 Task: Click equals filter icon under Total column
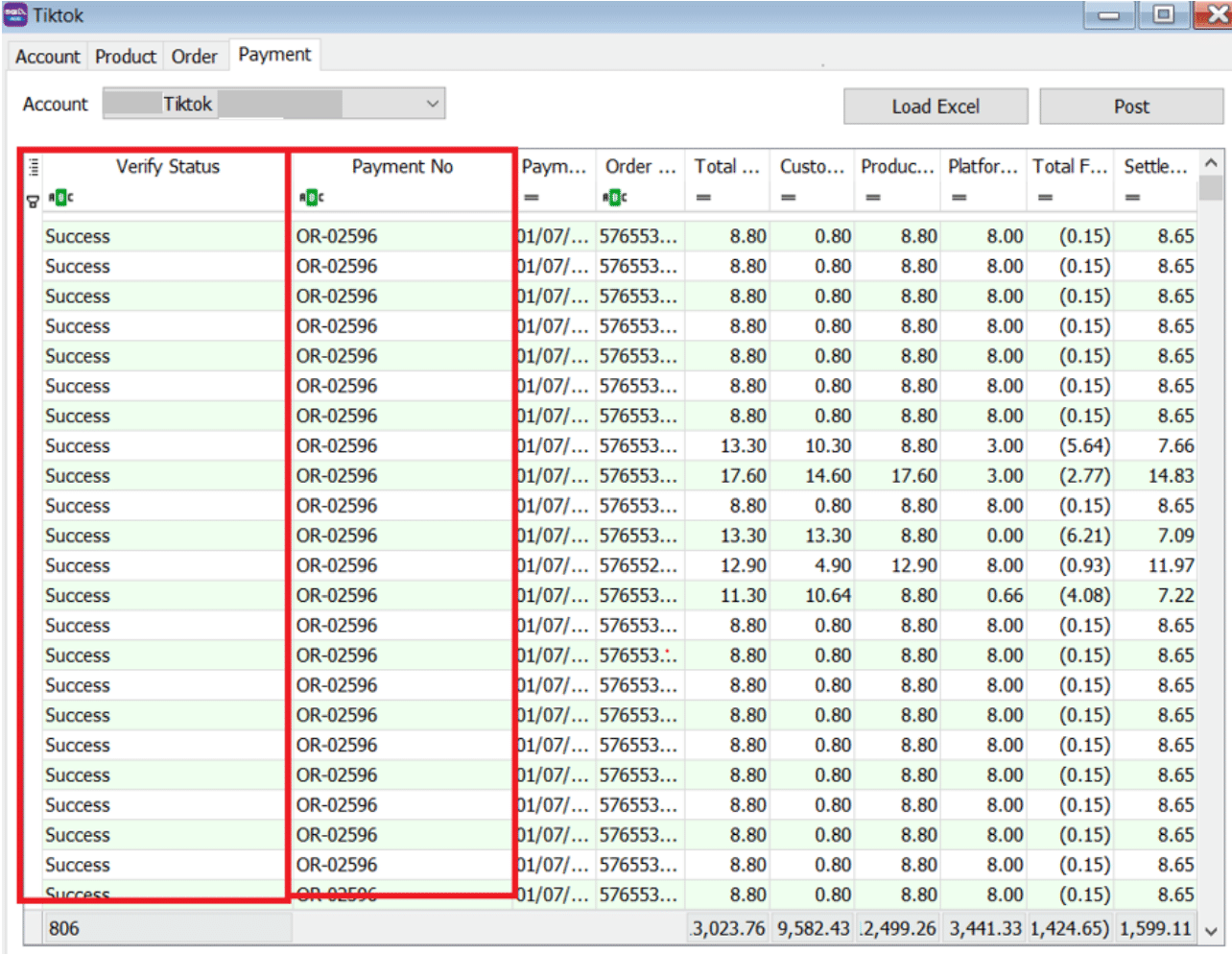703,198
